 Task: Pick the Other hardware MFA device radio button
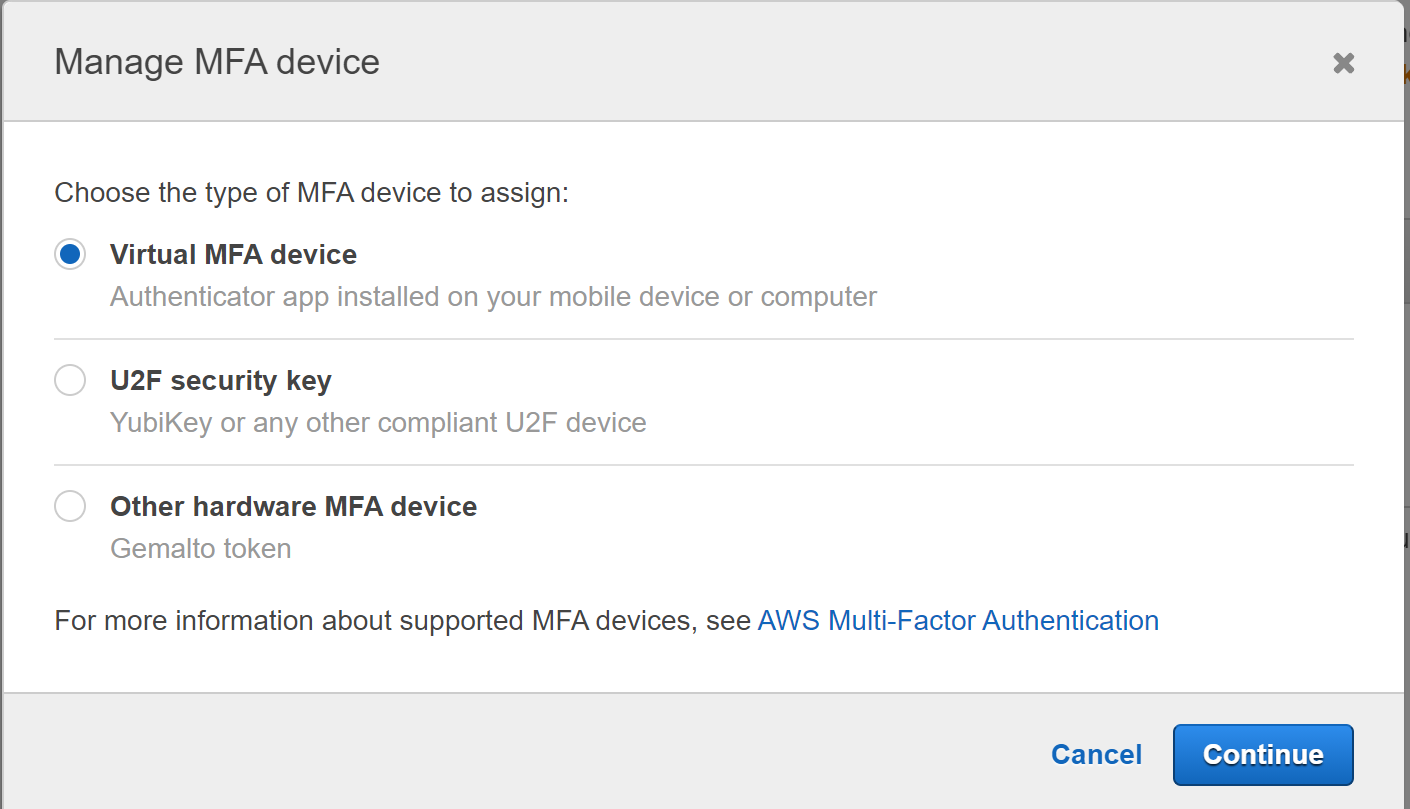pos(70,506)
